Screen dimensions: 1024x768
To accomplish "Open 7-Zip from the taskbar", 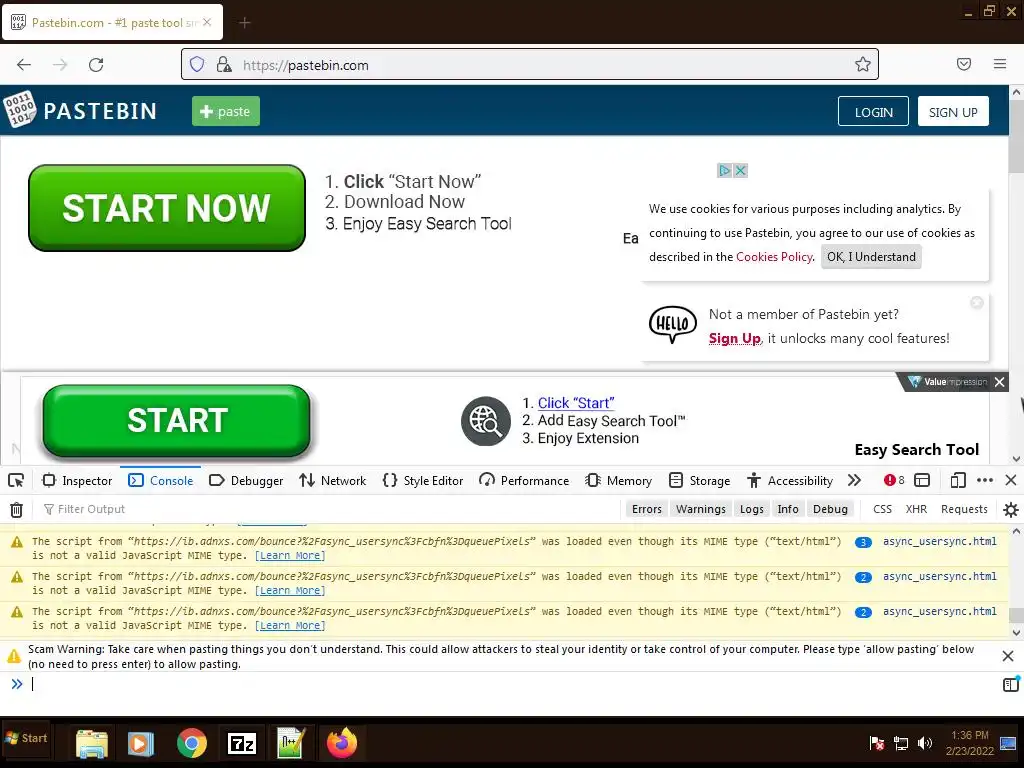I will 242,743.
